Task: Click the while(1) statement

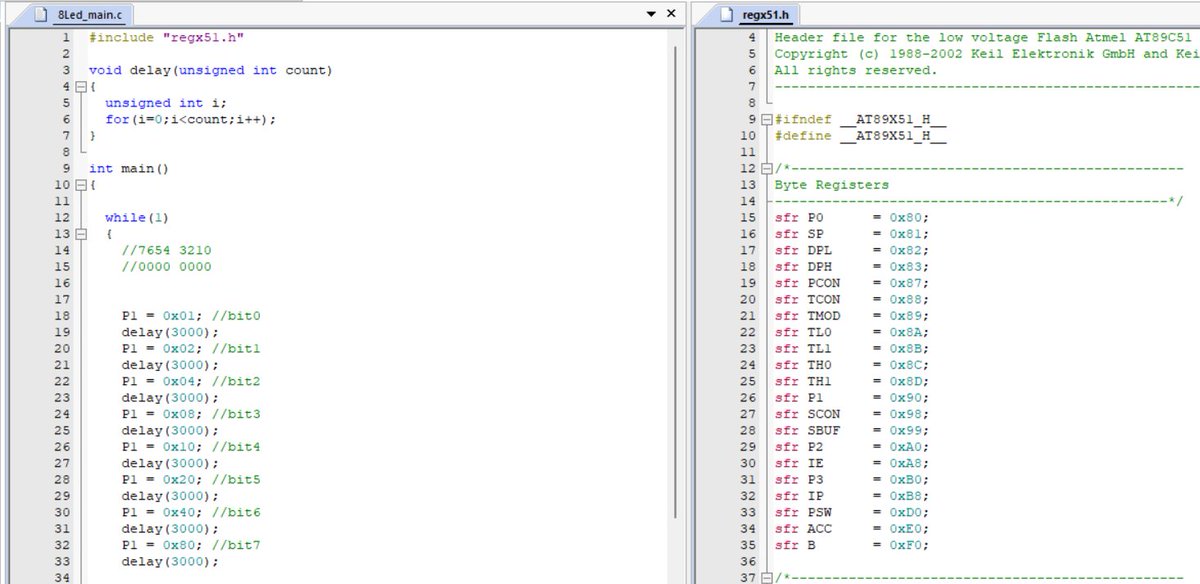Action: [139, 217]
